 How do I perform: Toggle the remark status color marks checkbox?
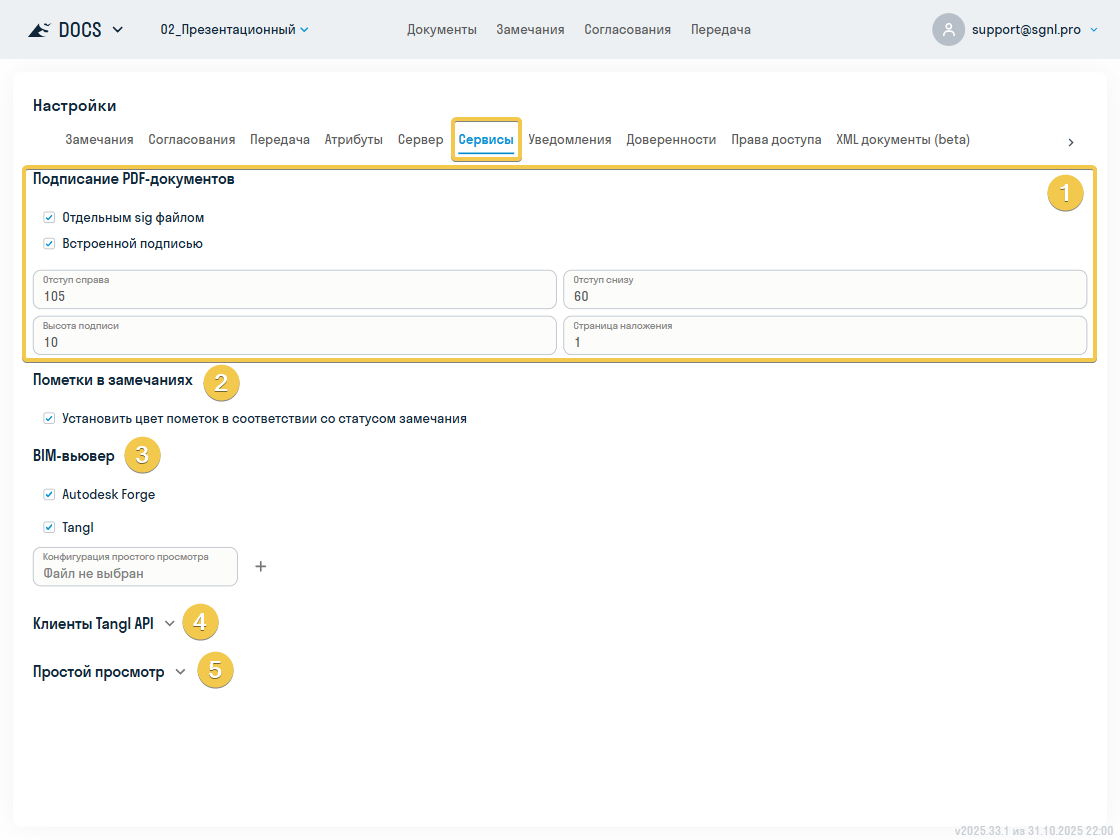point(49,418)
